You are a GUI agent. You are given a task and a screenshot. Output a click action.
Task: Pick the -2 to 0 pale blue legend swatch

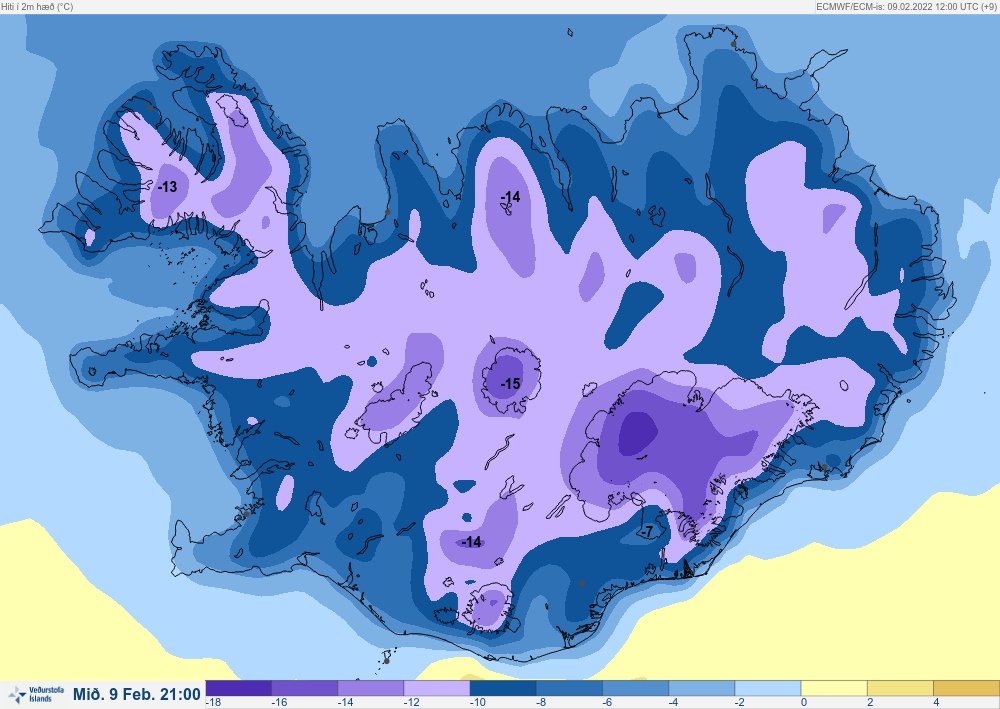click(768, 688)
